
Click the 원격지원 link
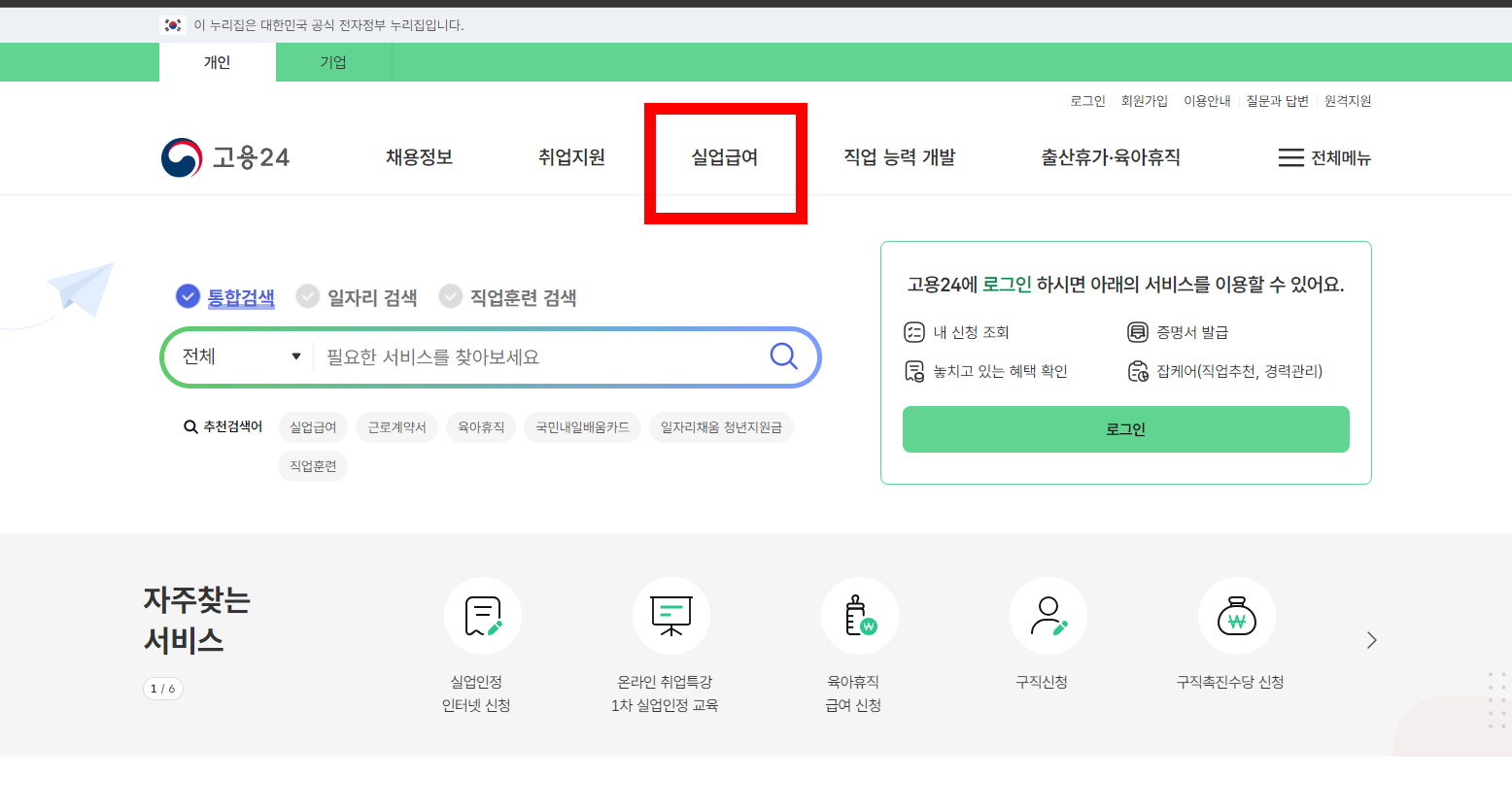[x=1348, y=101]
